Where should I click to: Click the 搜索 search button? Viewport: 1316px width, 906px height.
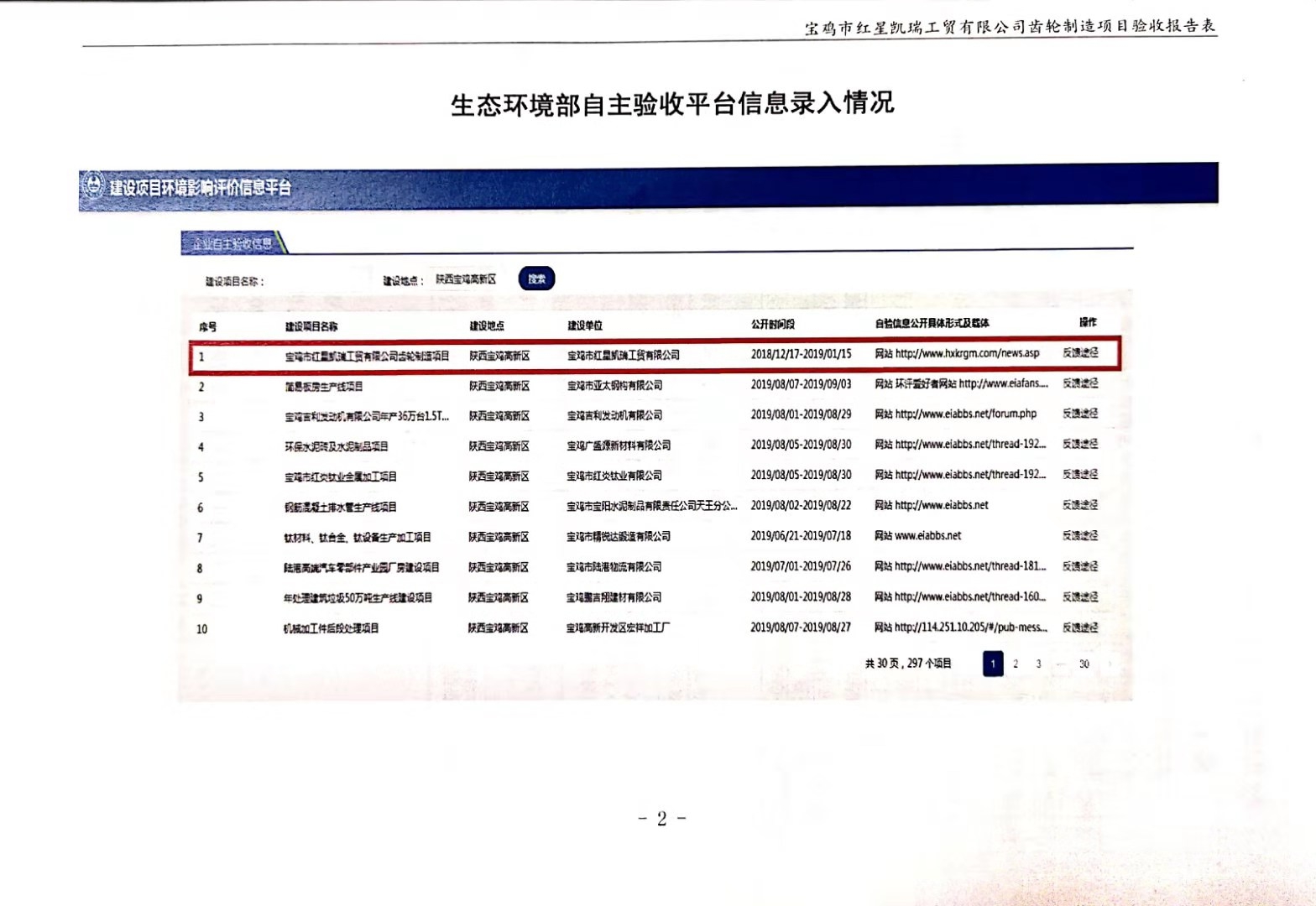(537, 279)
